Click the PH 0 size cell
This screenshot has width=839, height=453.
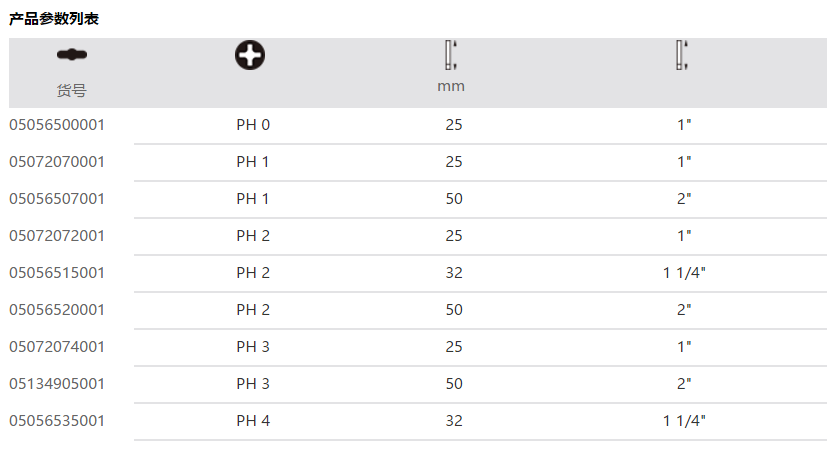coord(253,125)
